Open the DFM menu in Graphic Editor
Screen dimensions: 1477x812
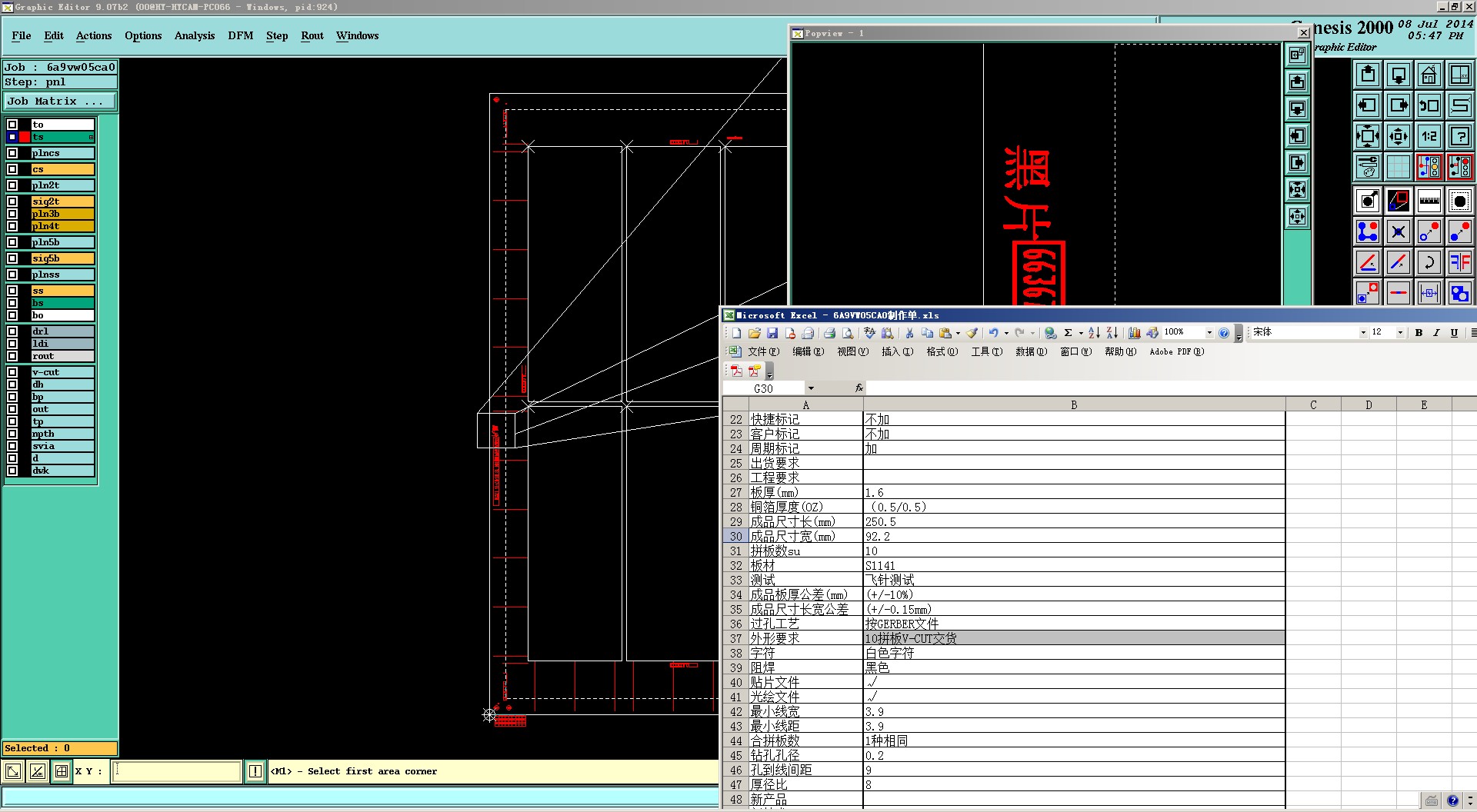(x=240, y=35)
